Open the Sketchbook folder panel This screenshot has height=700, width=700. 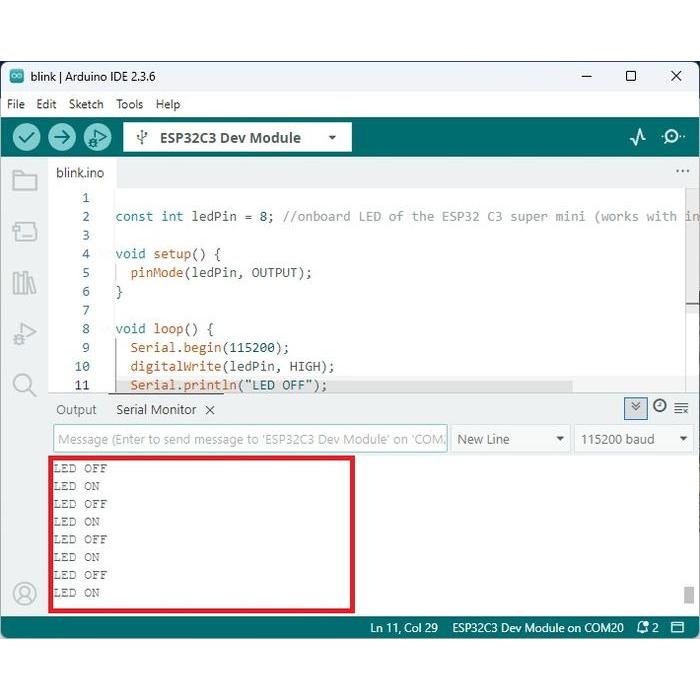point(25,181)
